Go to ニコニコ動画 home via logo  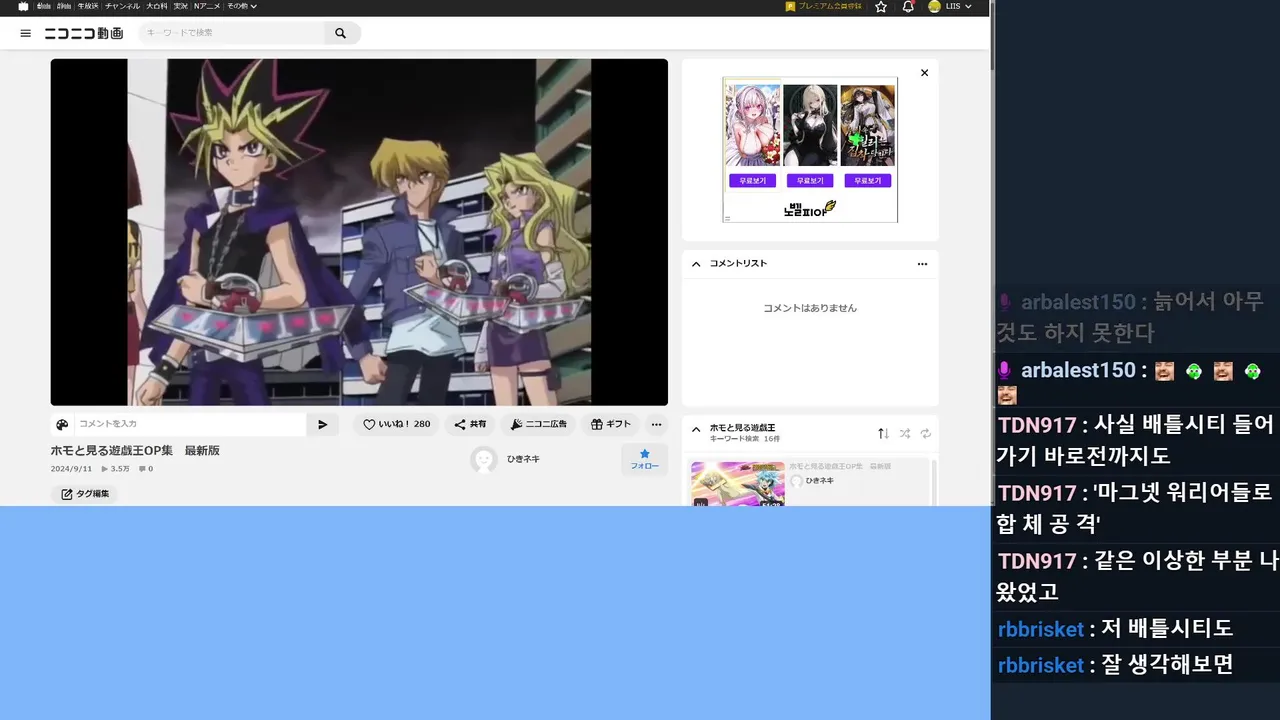click(84, 33)
